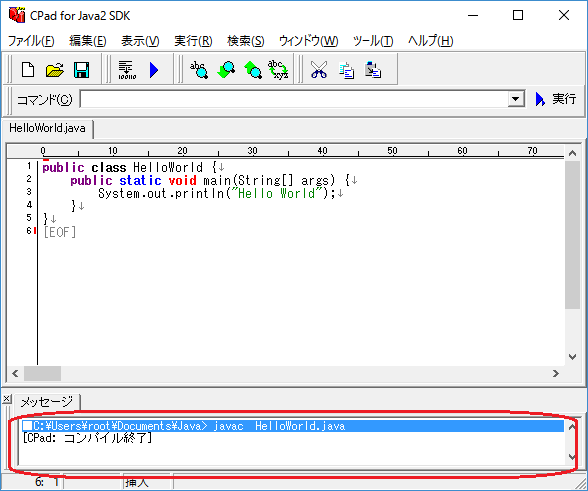
Task: Select the HelloWorld.java editor tab
Action: click(x=47, y=128)
